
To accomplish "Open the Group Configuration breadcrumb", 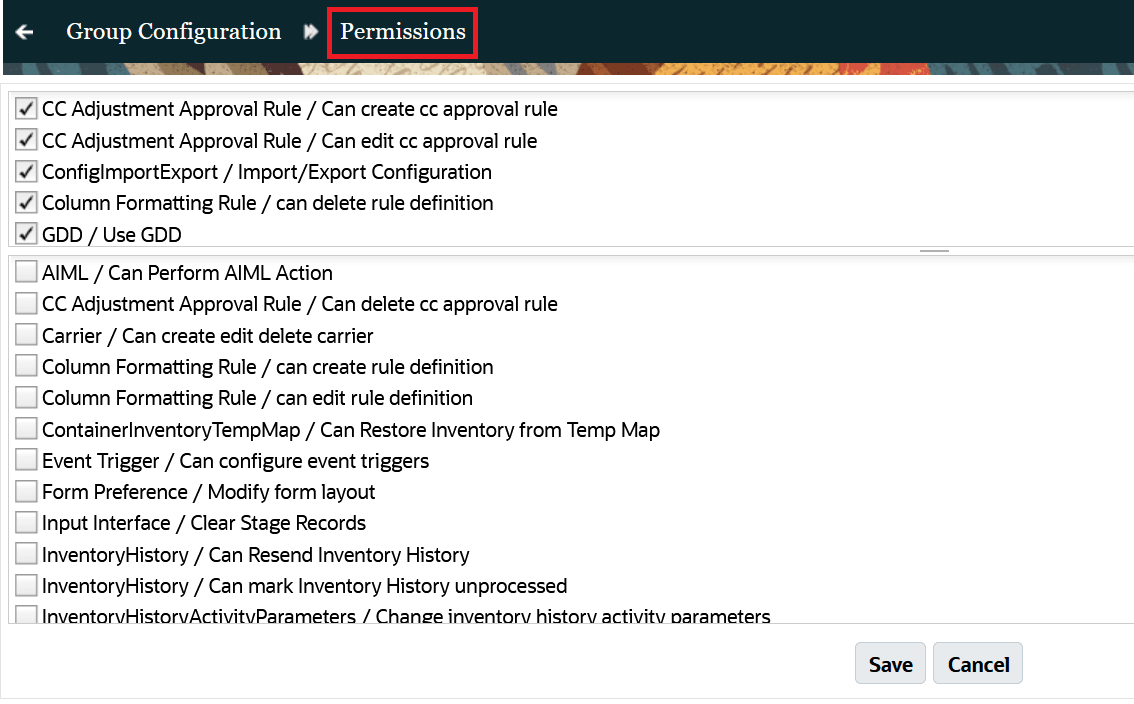I will click(x=173, y=31).
